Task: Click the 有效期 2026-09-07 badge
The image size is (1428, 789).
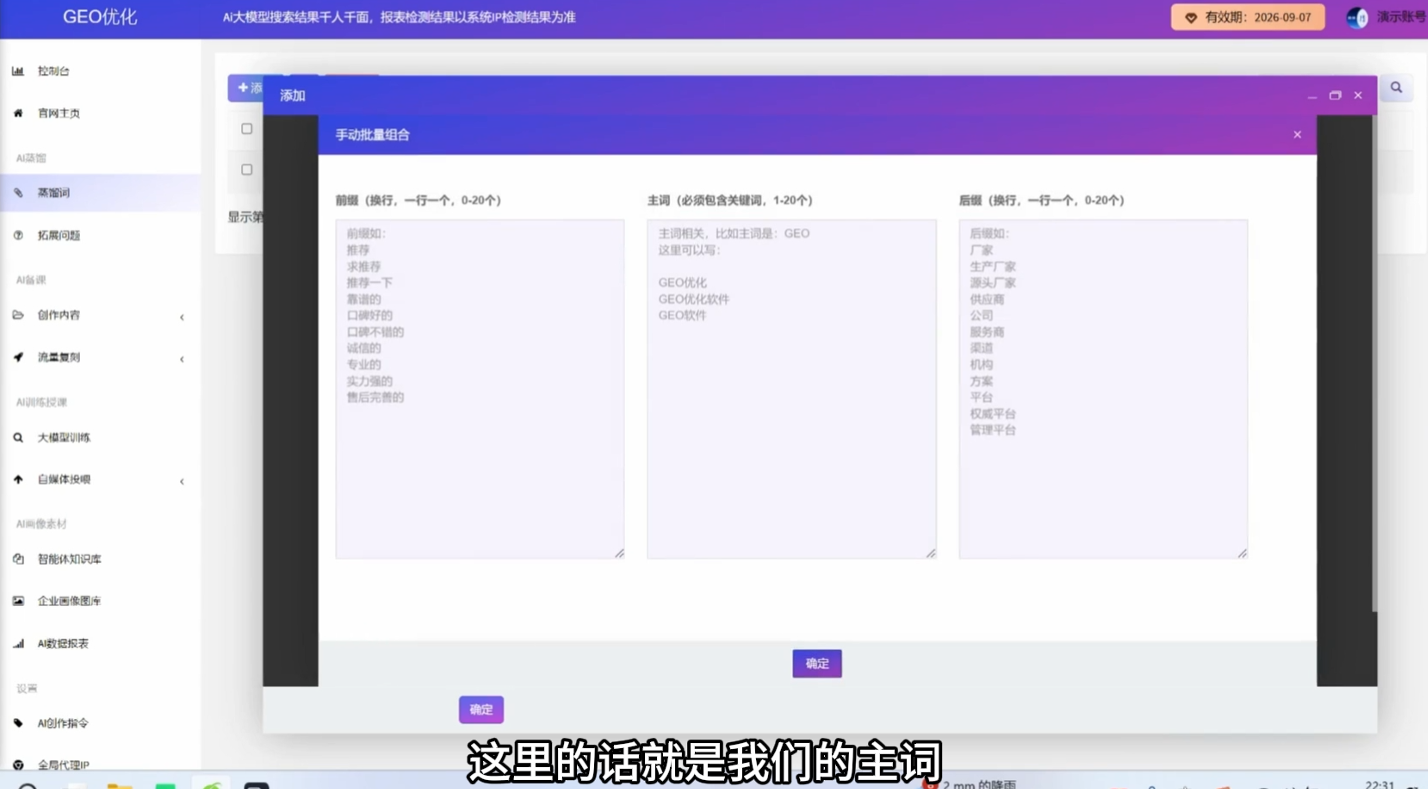Action: pos(1247,17)
